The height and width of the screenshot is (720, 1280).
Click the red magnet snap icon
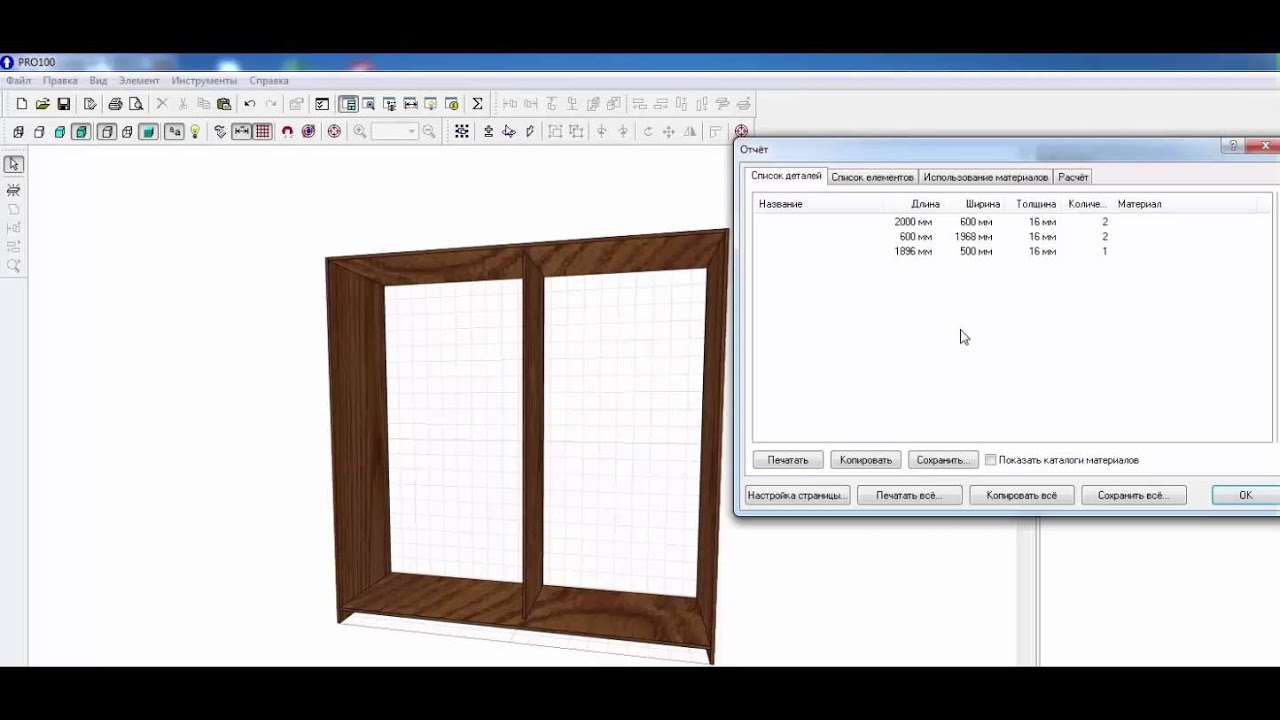click(287, 132)
